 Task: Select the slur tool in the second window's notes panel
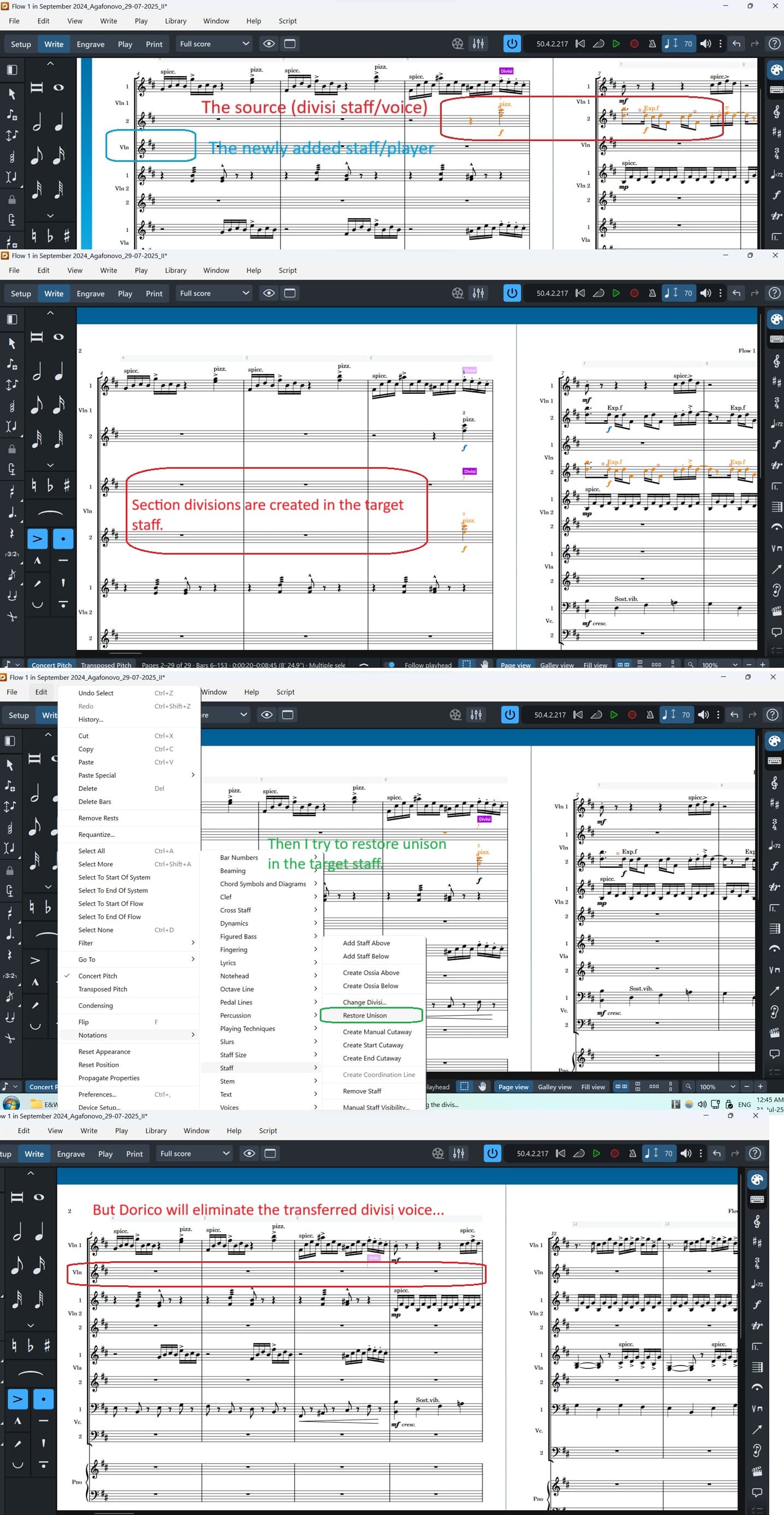click(x=50, y=514)
